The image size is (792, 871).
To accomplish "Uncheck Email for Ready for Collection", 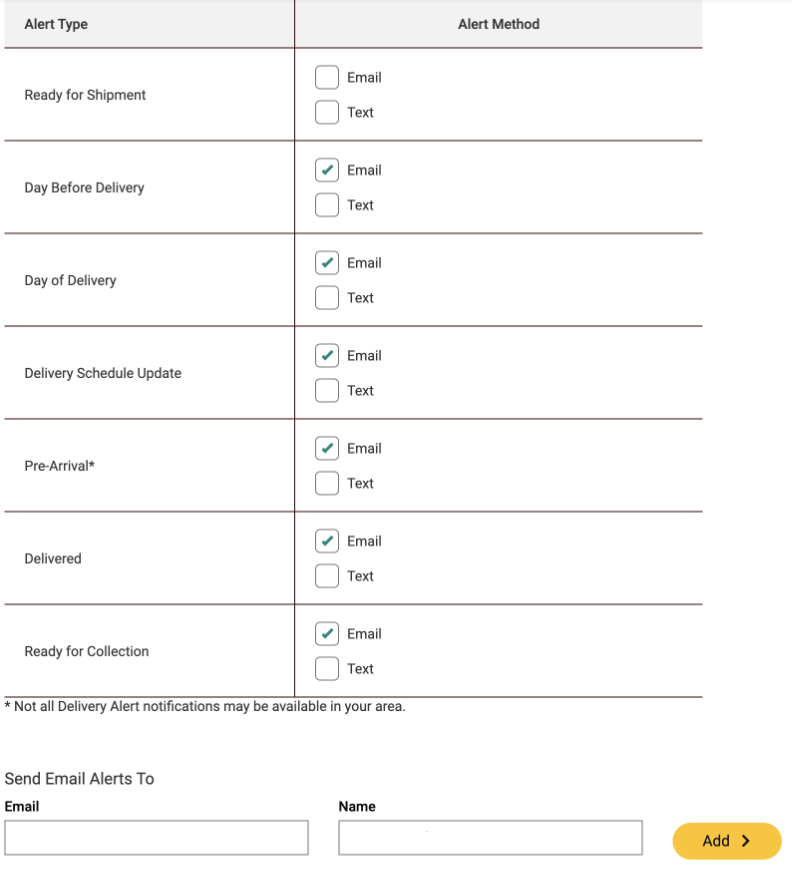I will point(327,634).
